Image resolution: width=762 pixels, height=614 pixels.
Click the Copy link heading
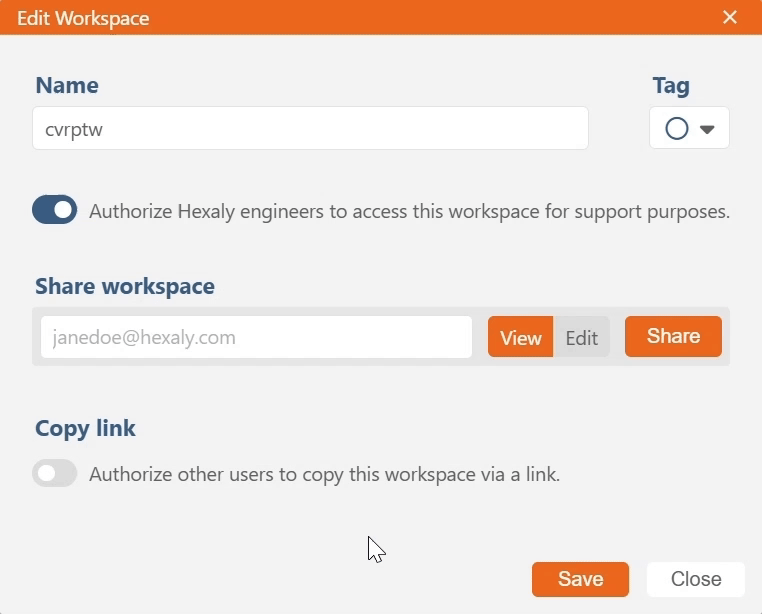[x=85, y=429]
